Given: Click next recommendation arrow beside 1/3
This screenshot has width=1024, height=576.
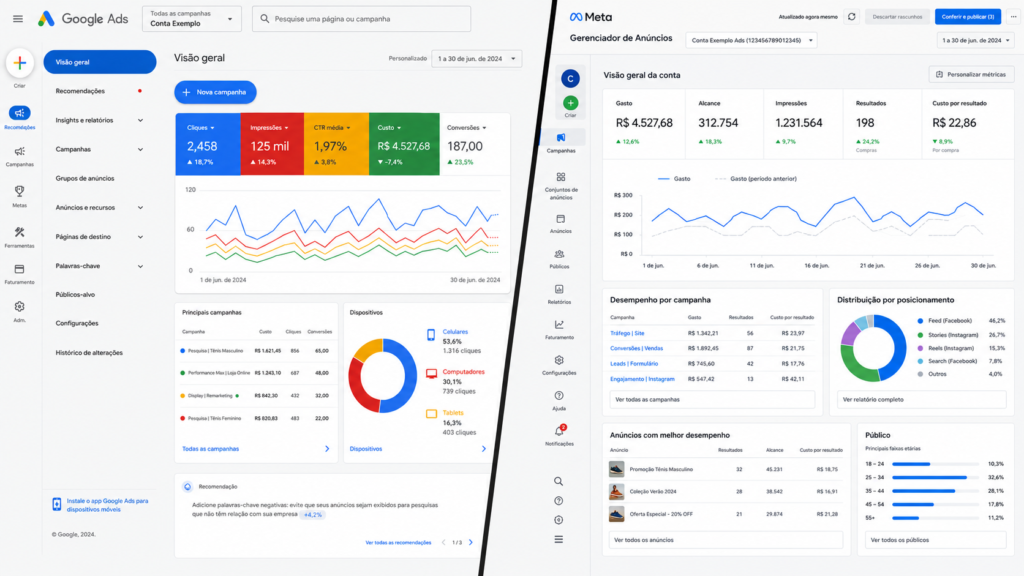Looking at the screenshot, I should click(471, 543).
